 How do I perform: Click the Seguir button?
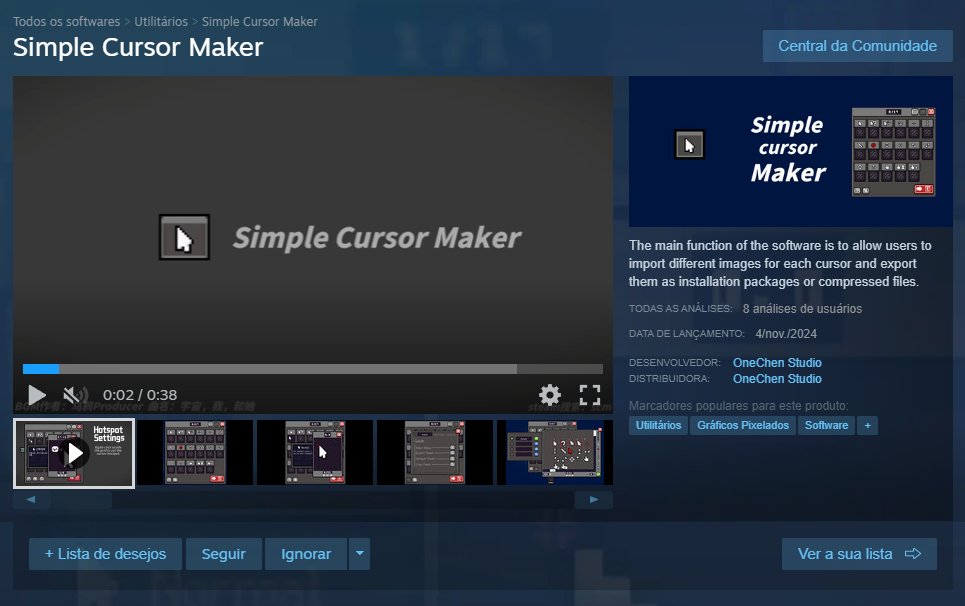(x=223, y=554)
